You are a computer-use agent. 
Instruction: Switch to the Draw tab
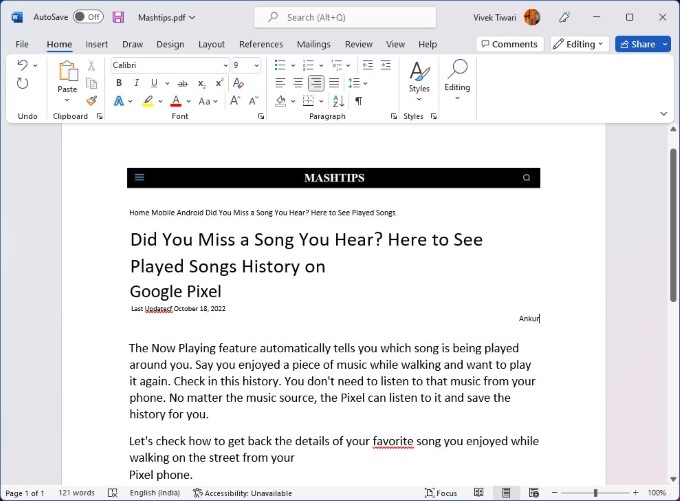click(x=132, y=44)
